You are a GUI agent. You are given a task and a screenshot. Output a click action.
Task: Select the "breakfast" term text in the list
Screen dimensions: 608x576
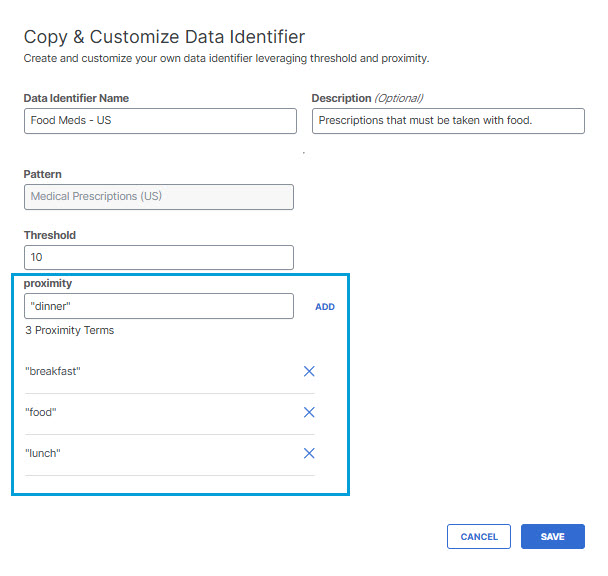point(53,371)
